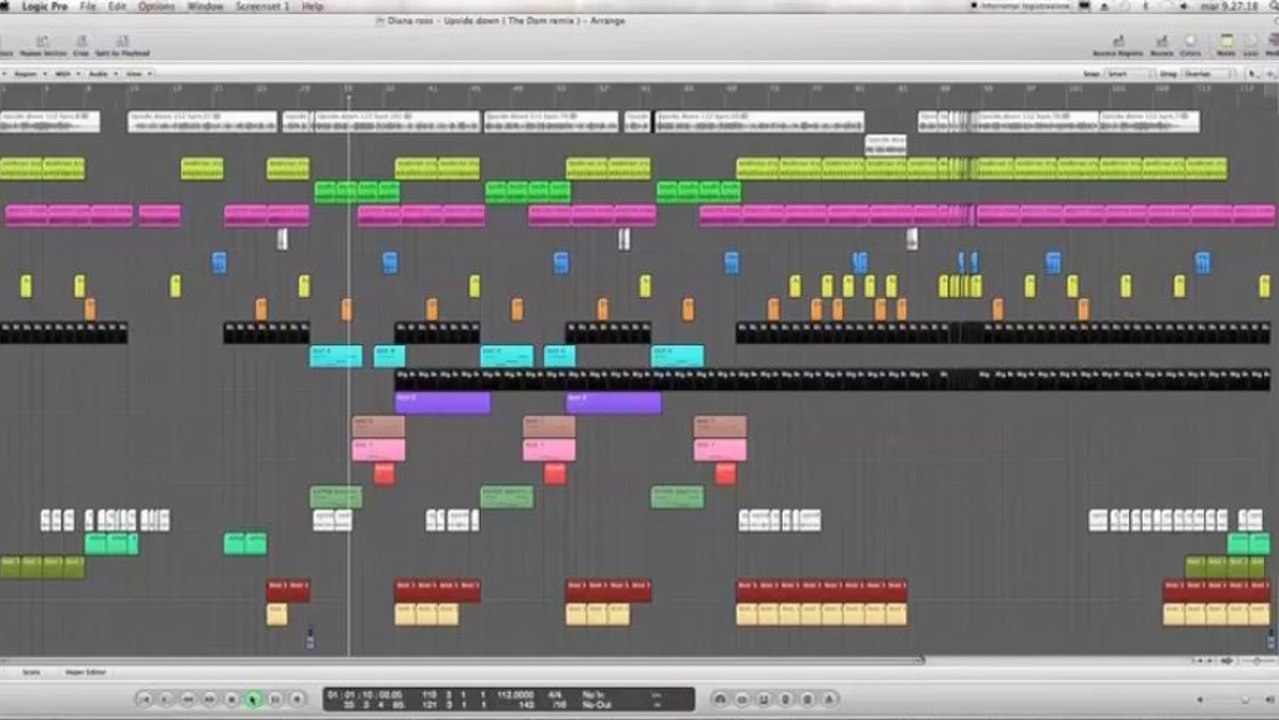1279x720 pixels.
Task: Click Interrompi registrazione in menu bar
Action: pyautogui.click(x=1025, y=6)
